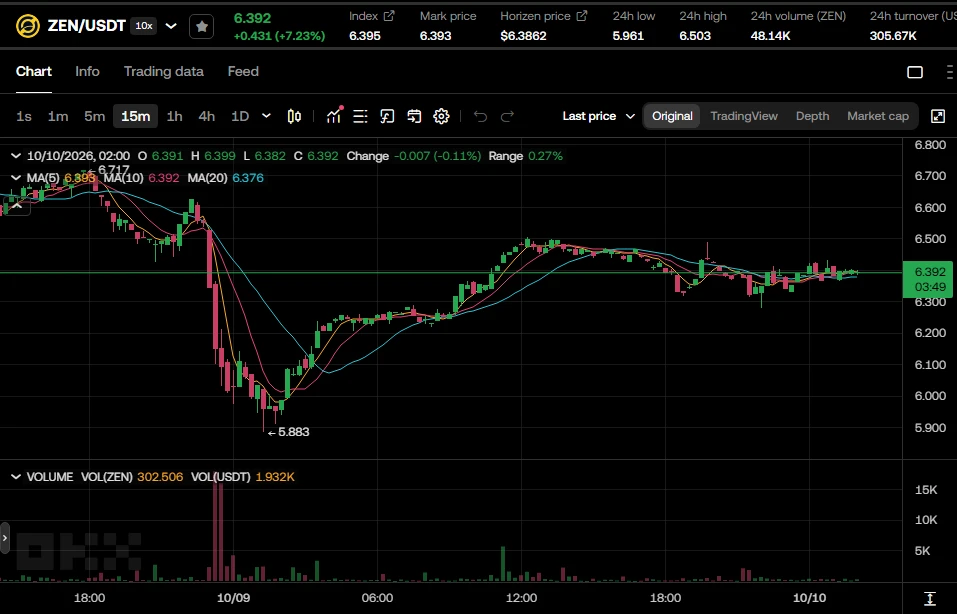Click the list-lines icon beside indicators

point(361,116)
